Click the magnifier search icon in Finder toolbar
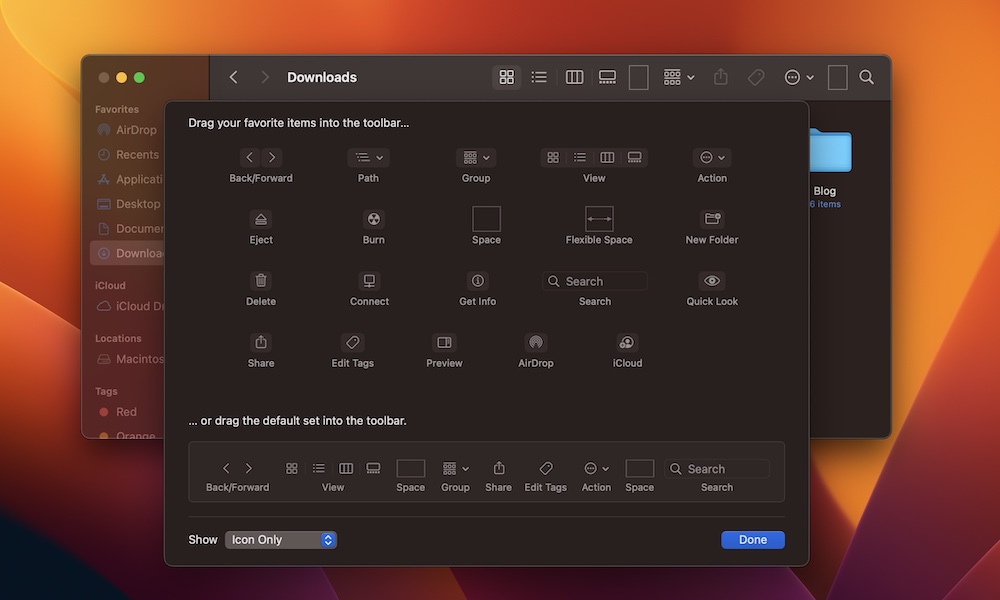Screen dimensions: 1000x600 pyautogui.click(x=866, y=77)
